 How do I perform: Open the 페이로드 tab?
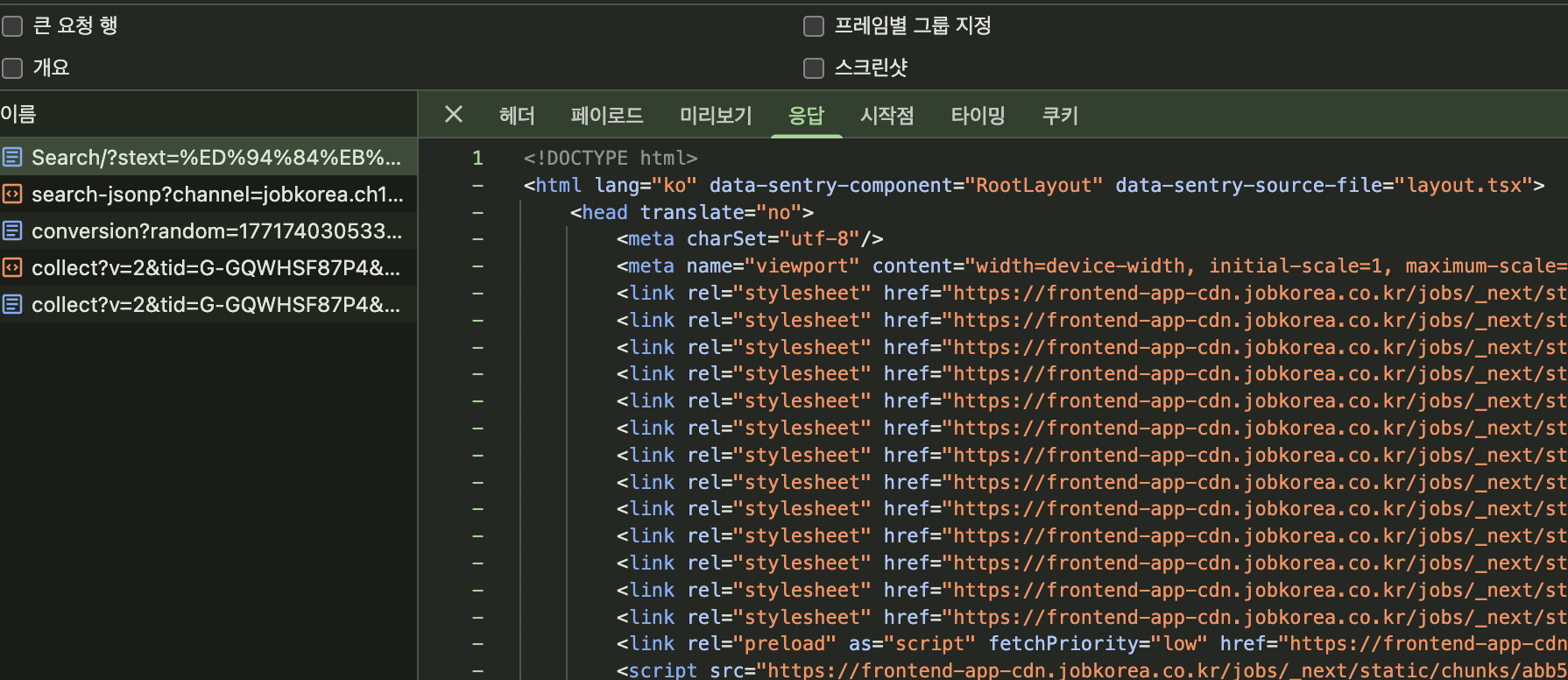click(607, 116)
